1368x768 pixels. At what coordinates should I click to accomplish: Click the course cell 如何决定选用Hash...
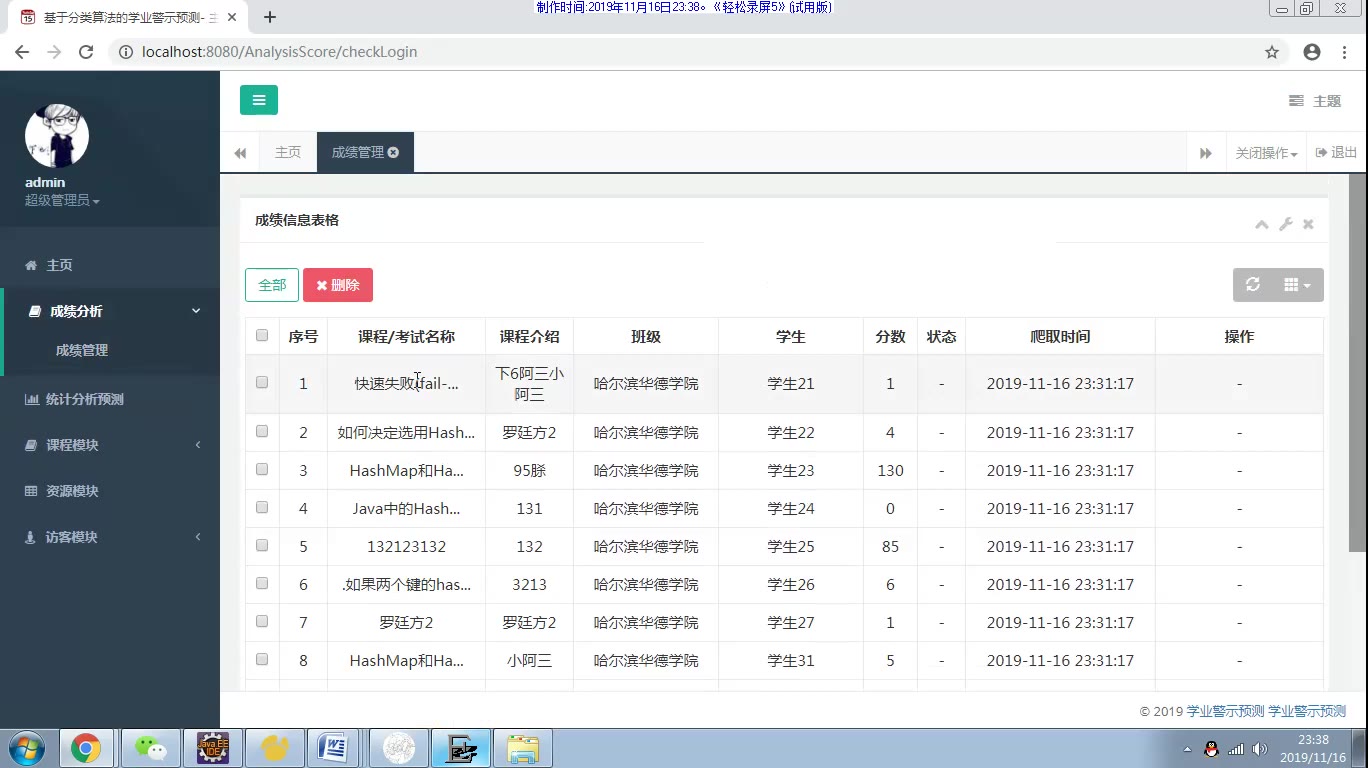pos(406,433)
